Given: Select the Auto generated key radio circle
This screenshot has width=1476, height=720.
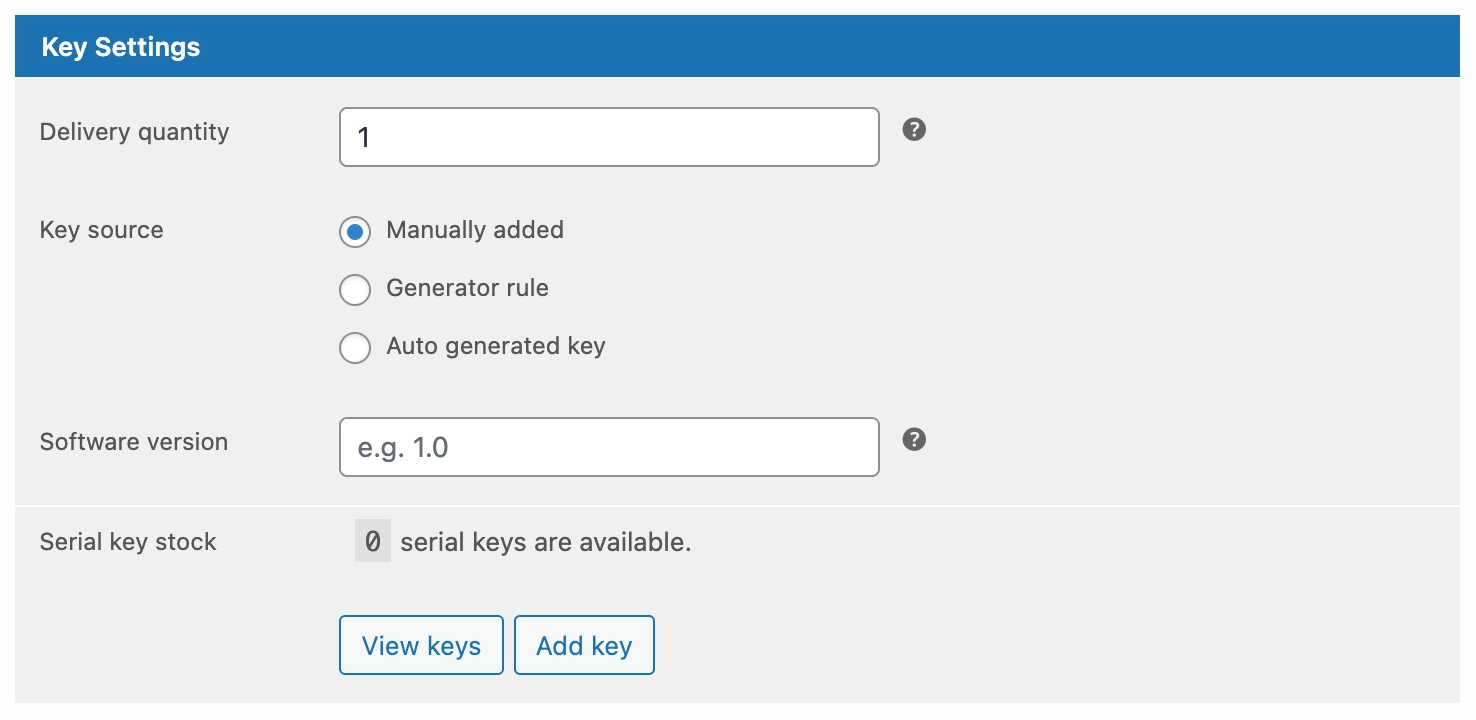Looking at the screenshot, I should [x=355, y=347].
